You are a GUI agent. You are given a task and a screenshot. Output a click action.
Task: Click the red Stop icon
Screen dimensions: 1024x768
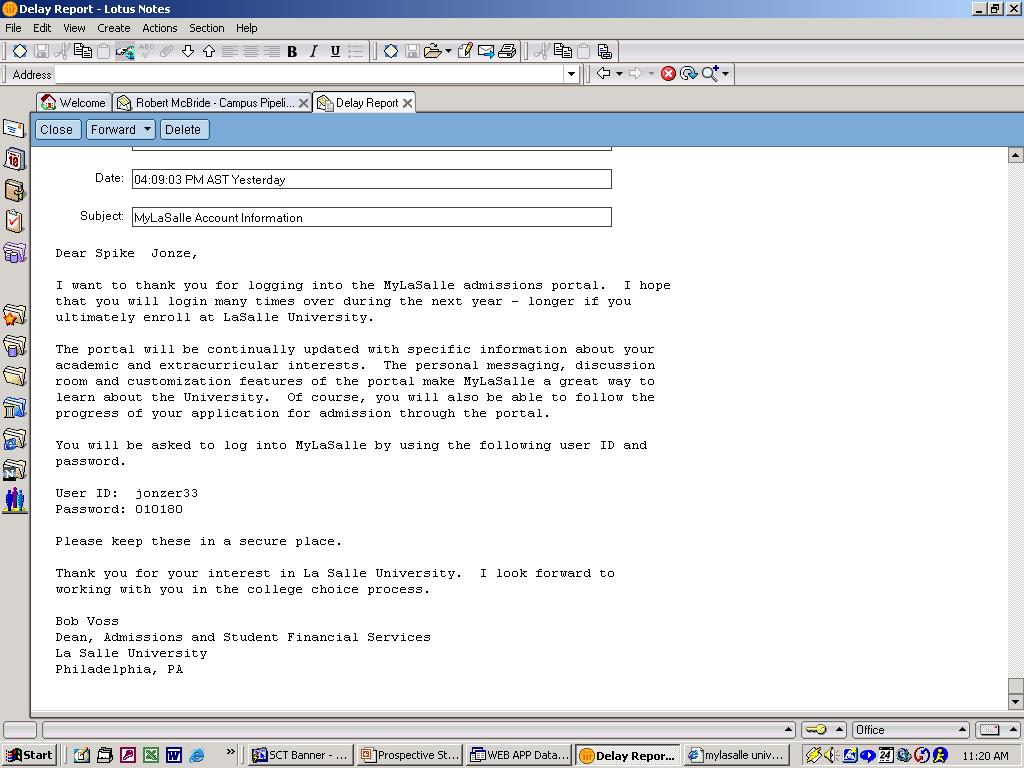click(x=668, y=74)
